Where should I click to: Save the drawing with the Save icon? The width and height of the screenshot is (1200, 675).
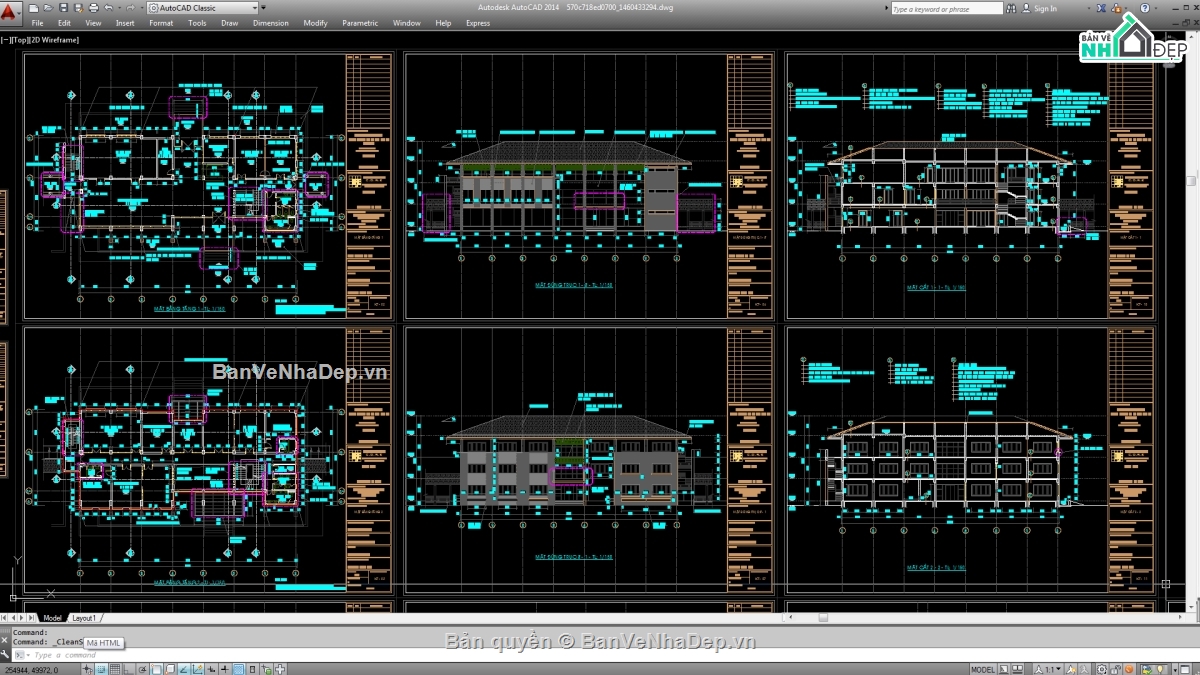(62, 8)
